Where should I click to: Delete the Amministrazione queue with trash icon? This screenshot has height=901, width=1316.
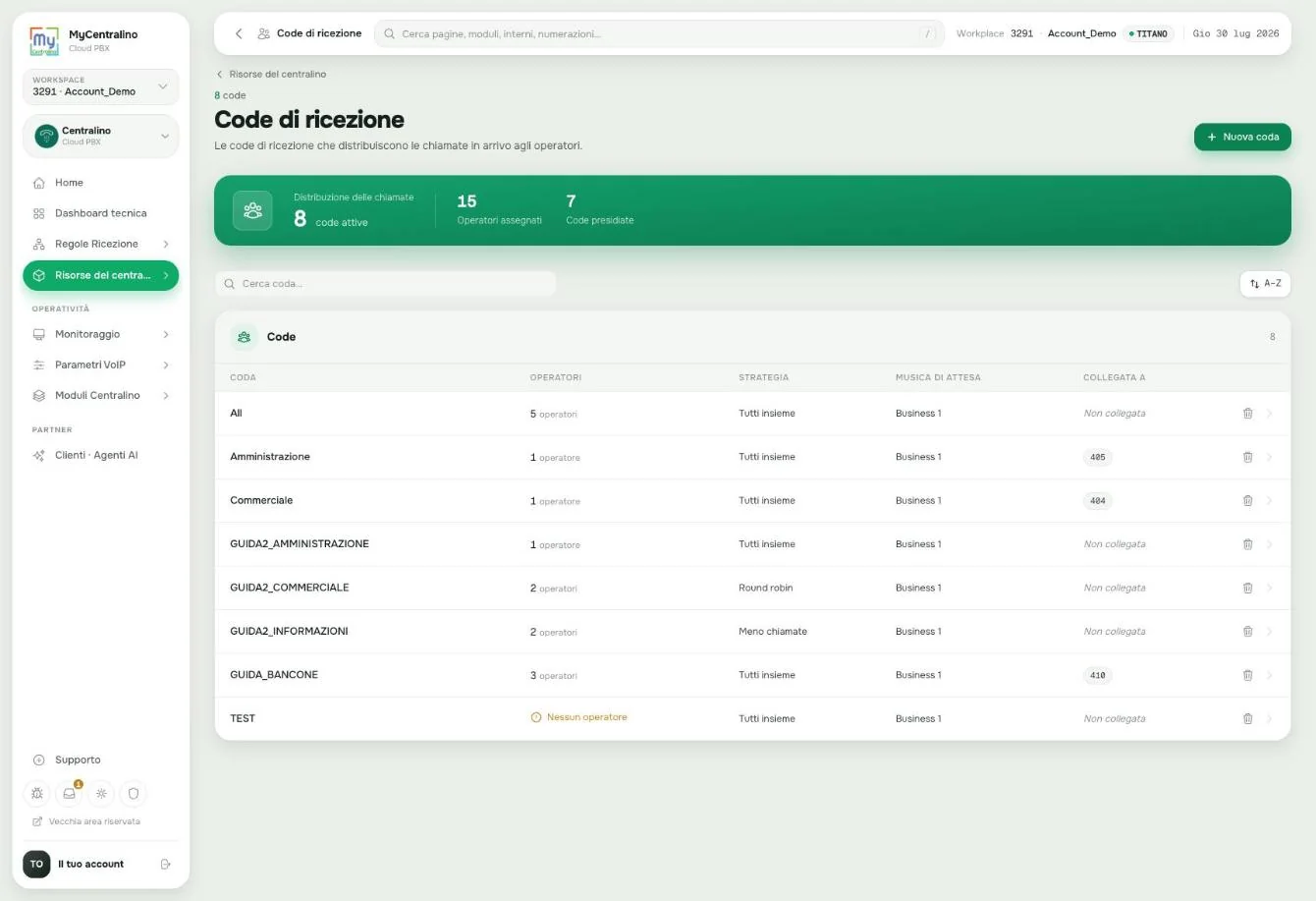click(1247, 457)
